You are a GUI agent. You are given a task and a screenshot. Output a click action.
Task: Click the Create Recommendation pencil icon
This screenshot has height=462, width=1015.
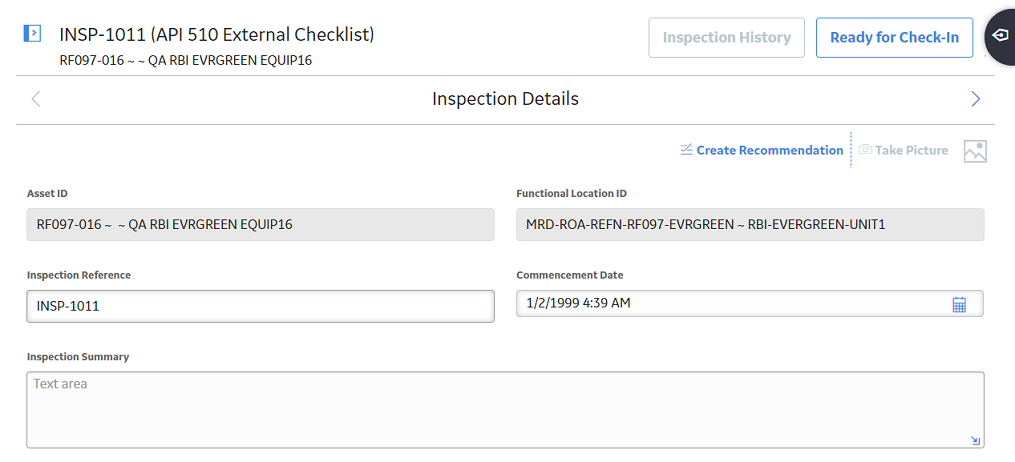pyautogui.click(x=687, y=150)
